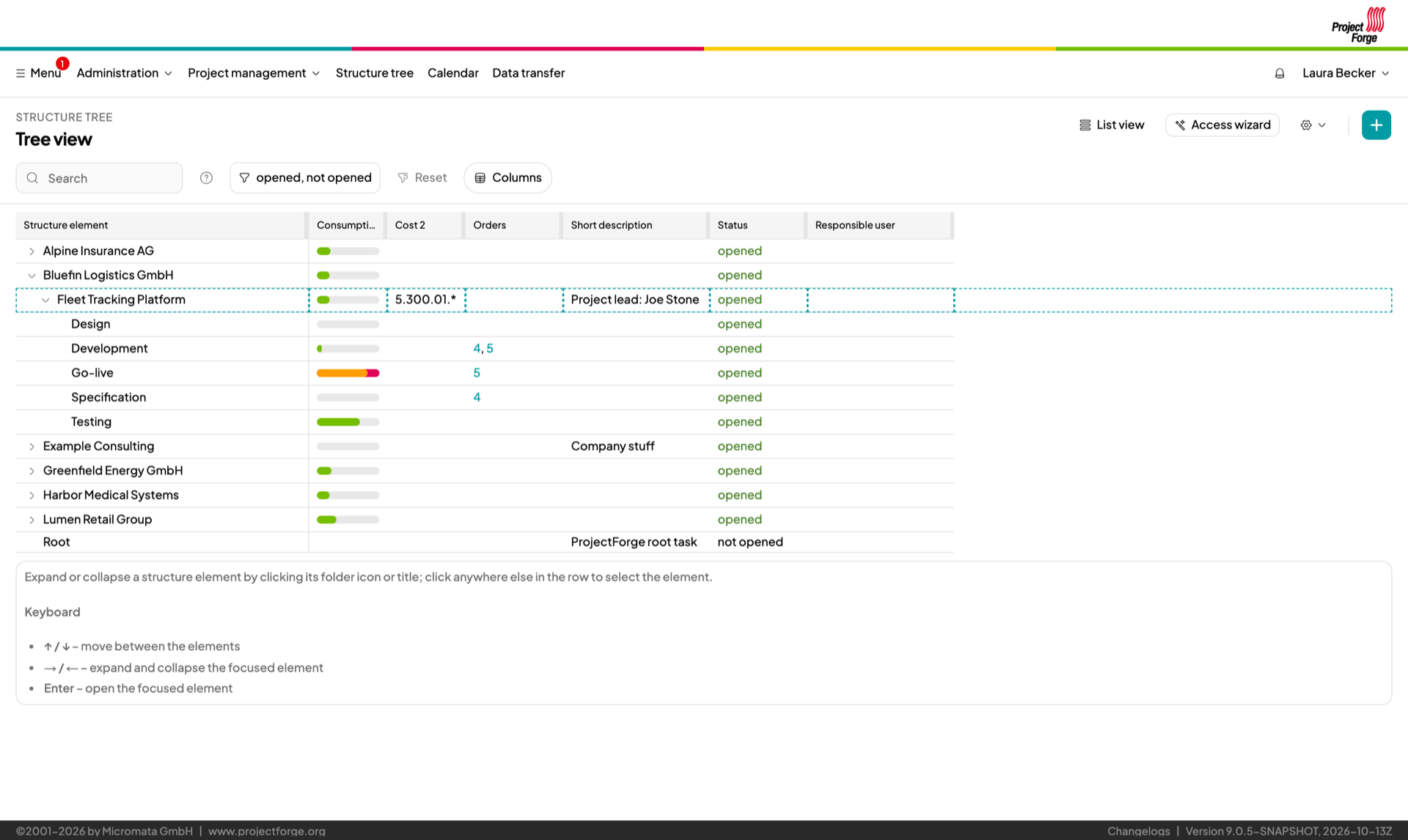Click the Go-live consumption progress bar

348,373
